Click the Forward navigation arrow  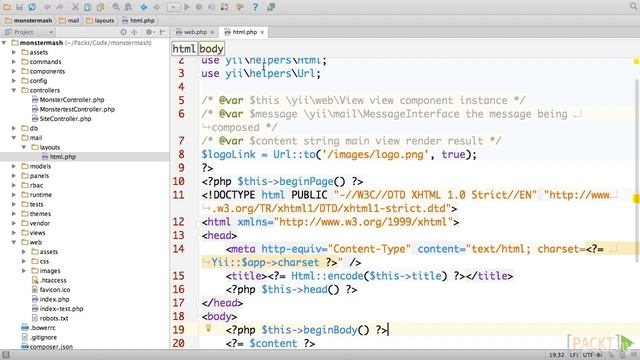point(156,7)
